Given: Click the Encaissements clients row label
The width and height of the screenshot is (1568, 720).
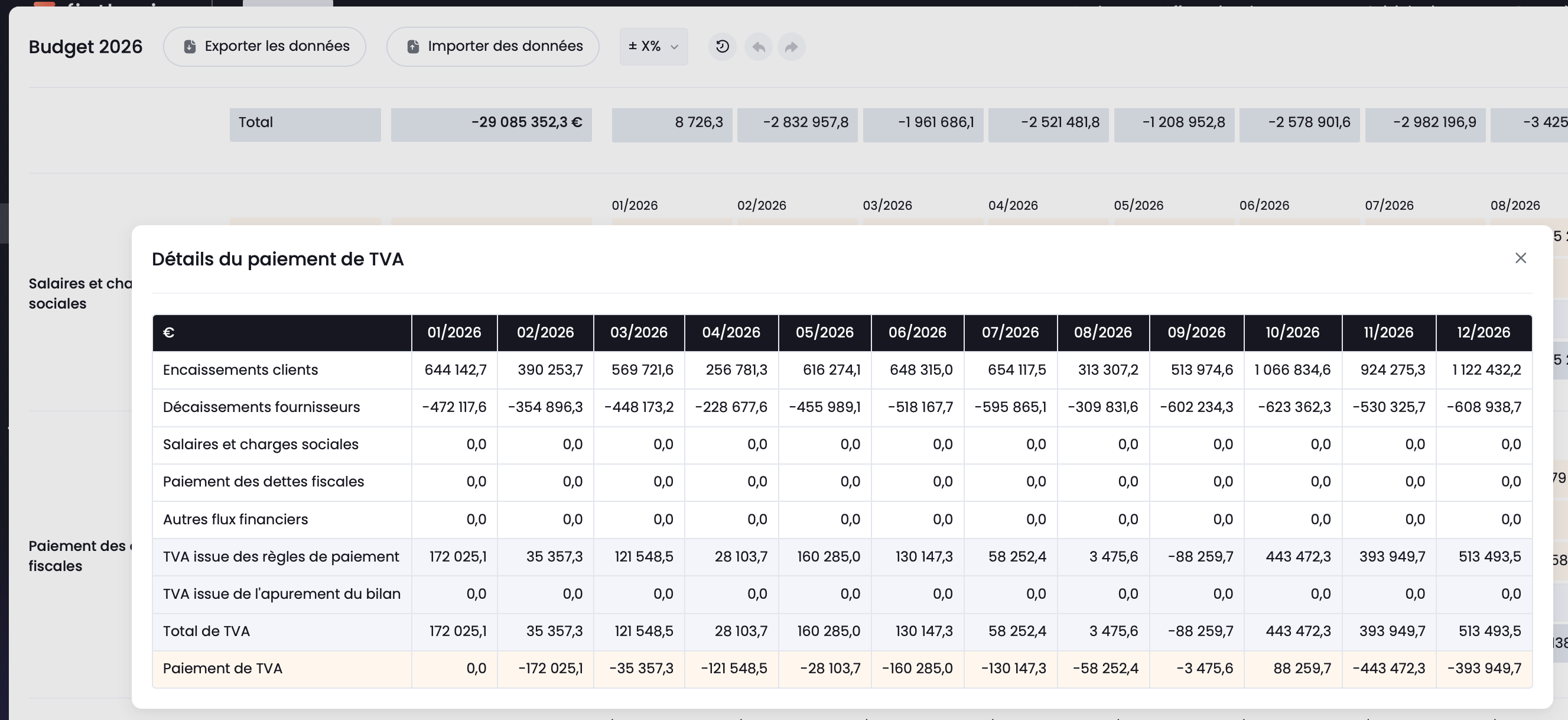Looking at the screenshot, I should 240,371.
